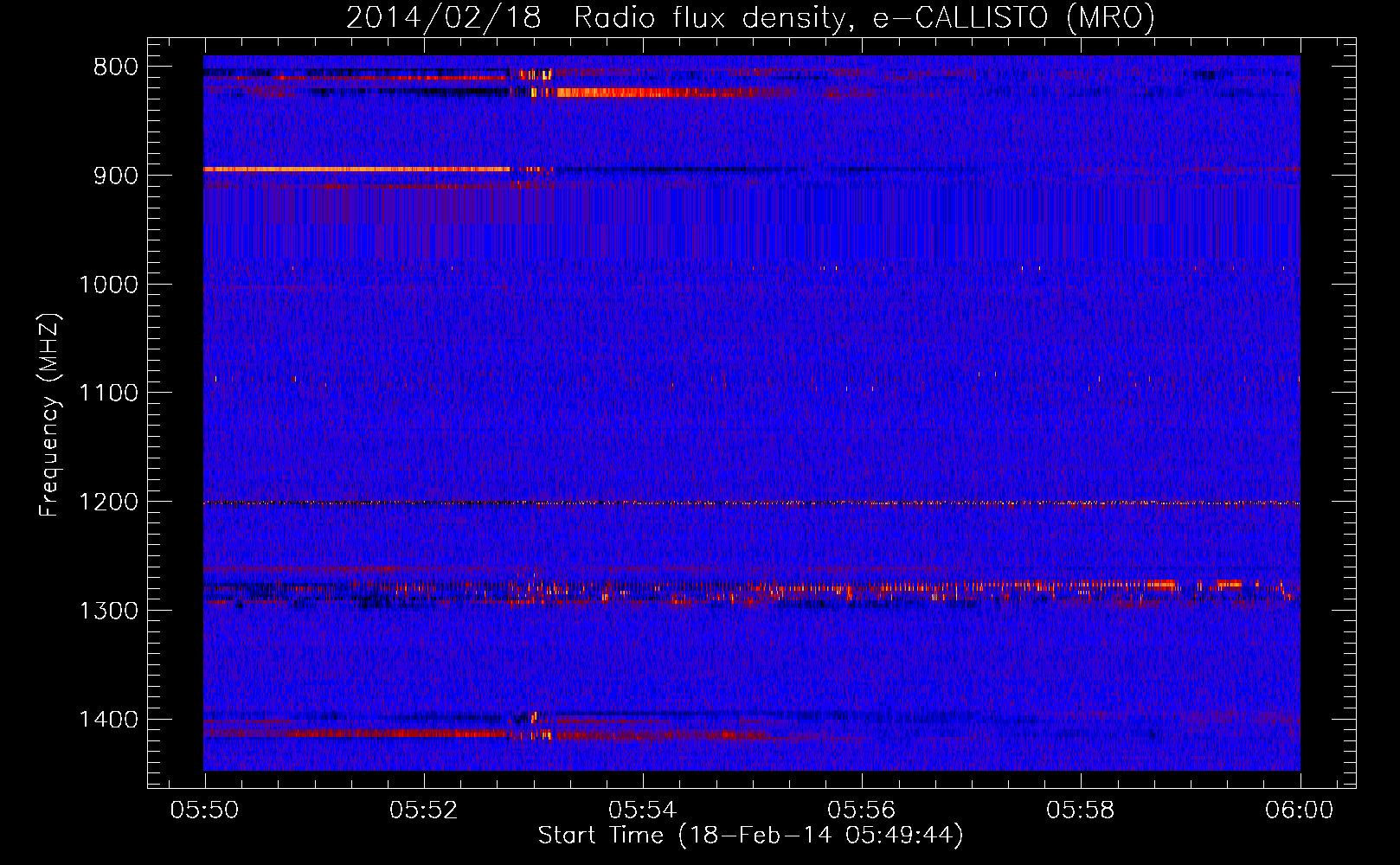This screenshot has width=1400, height=865.
Task: Click the 1000 frequency tick label
Action: 109,285
